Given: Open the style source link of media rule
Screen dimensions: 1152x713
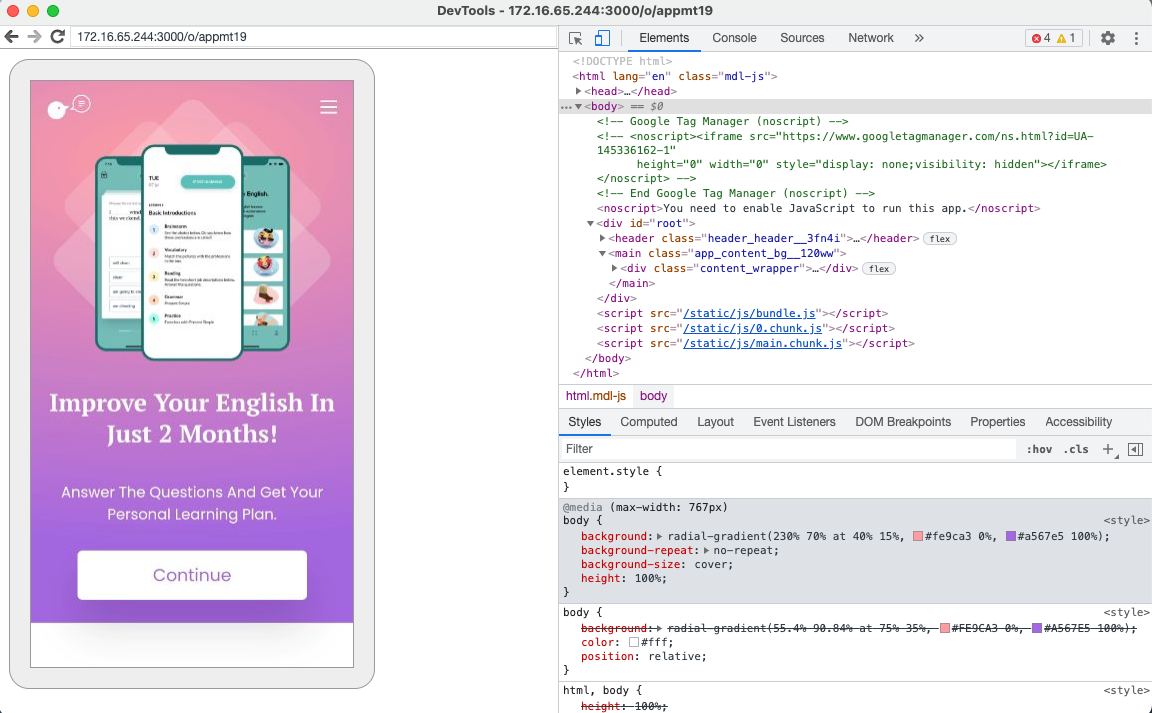Looking at the screenshot, I should click(1126, 520).
